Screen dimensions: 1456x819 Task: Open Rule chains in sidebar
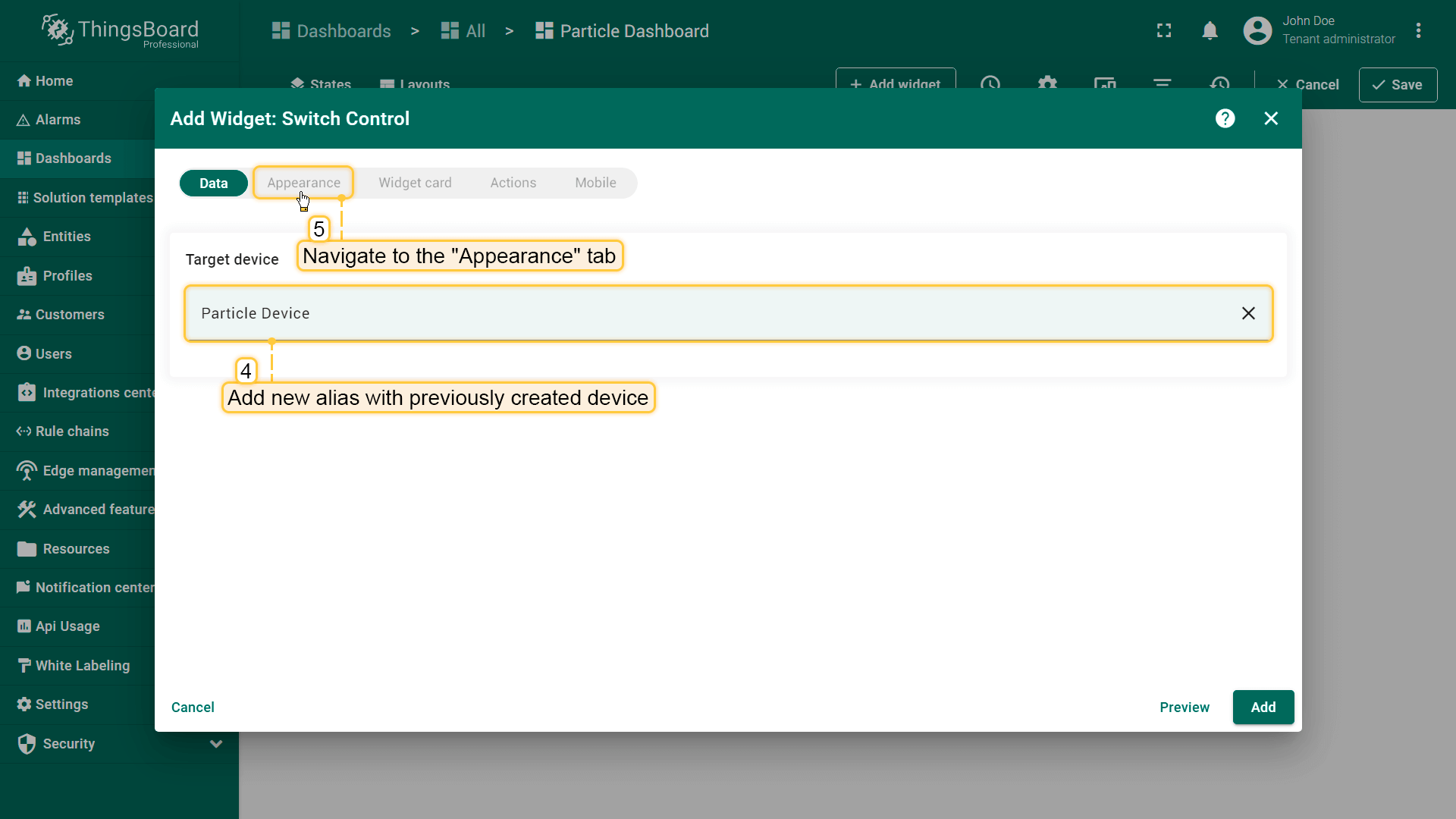(72, 431)
